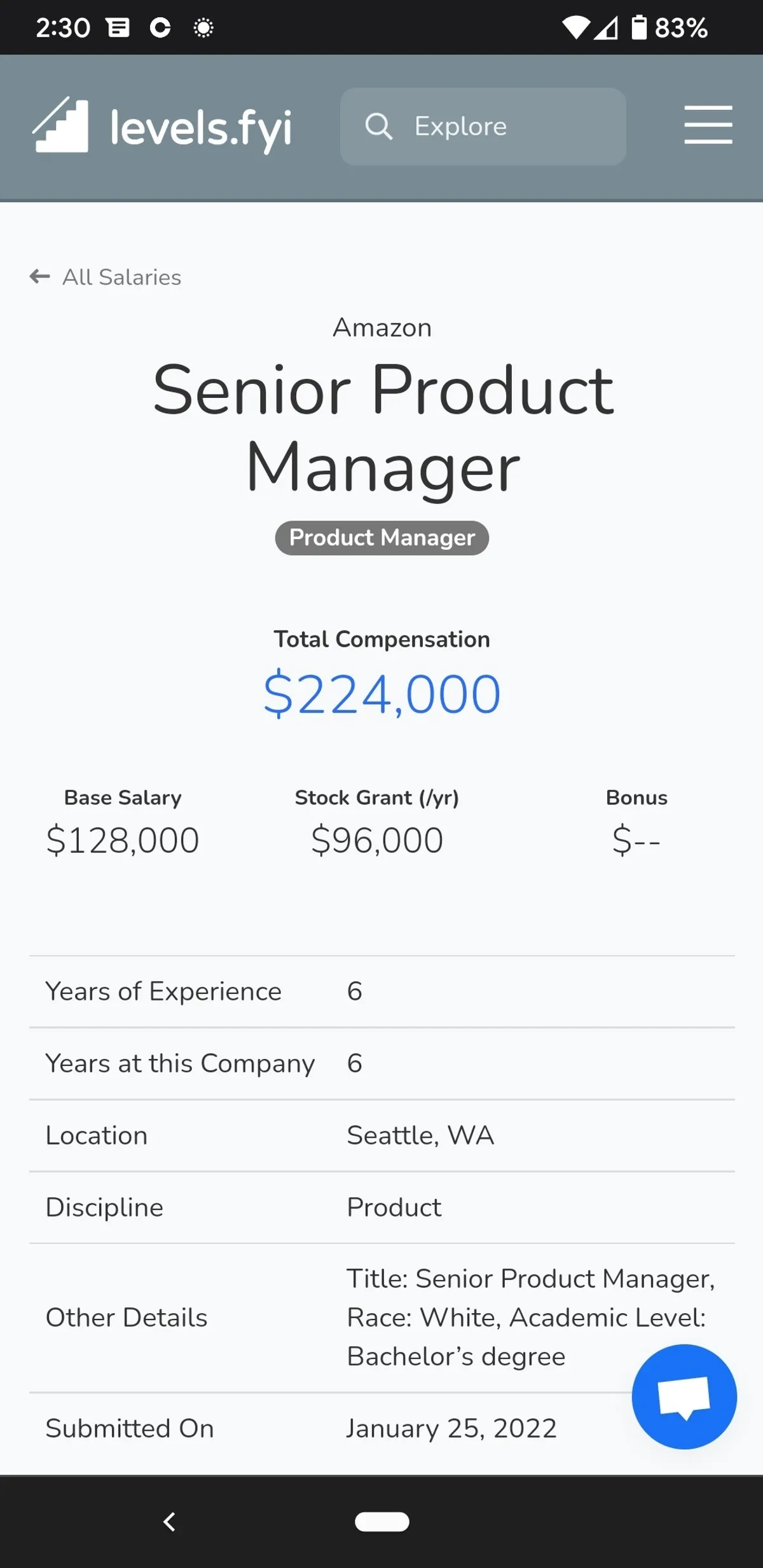Select the Product Manager tag badge
This screenshot has width=763, height=1568.
(381, 538)
